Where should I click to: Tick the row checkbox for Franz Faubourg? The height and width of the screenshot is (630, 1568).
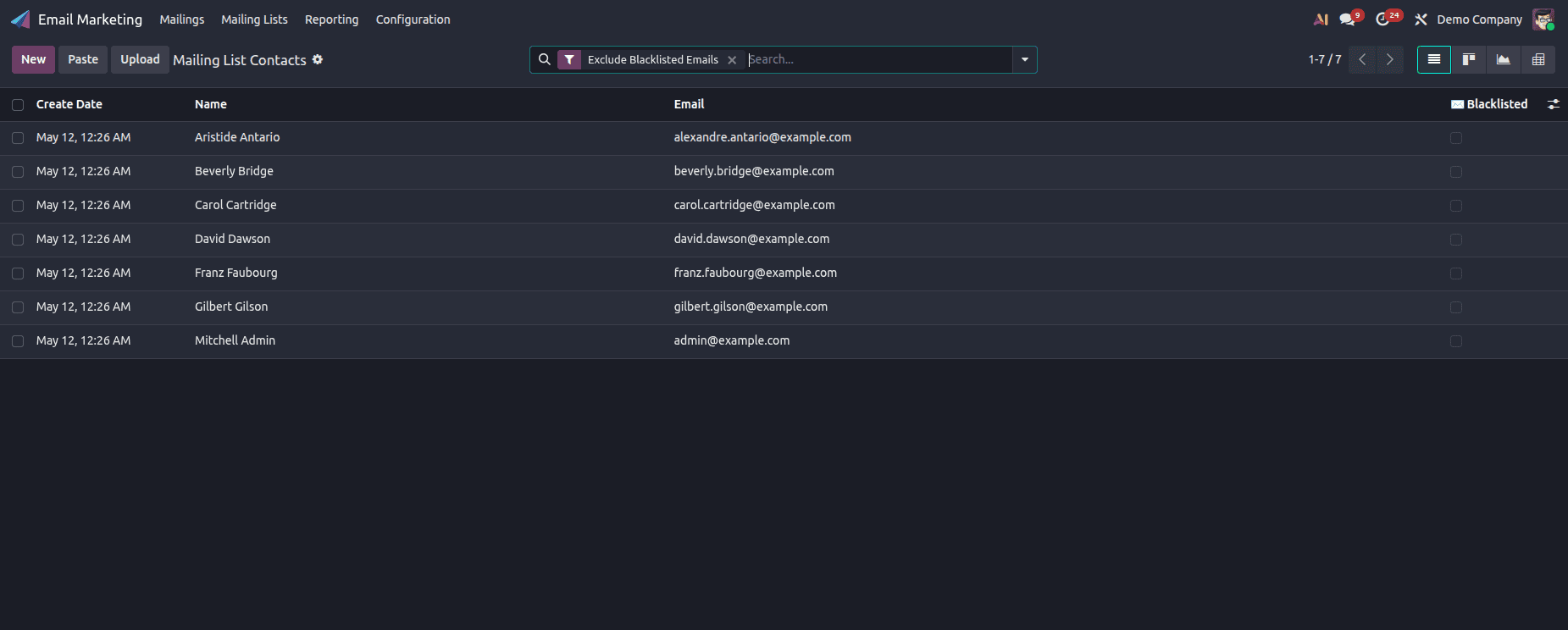coord(18,274)
